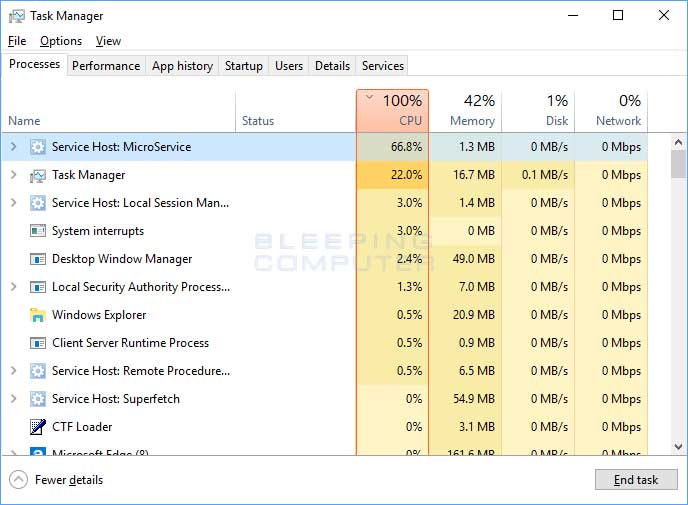Maximize the Task Manager window
The image size is (688, 505).
(618, 15)
